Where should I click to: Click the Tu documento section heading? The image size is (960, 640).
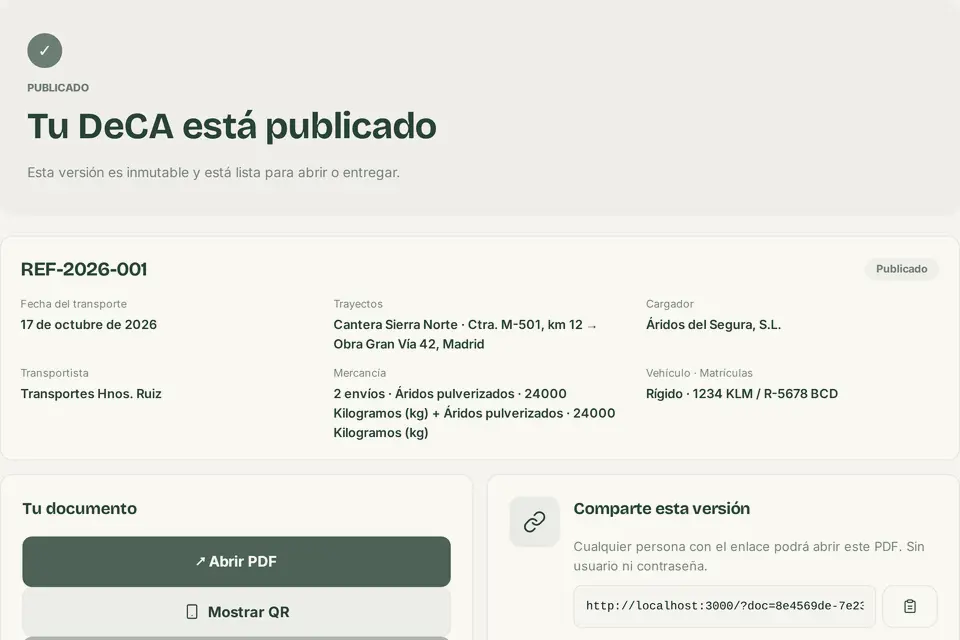click(80, 508)
